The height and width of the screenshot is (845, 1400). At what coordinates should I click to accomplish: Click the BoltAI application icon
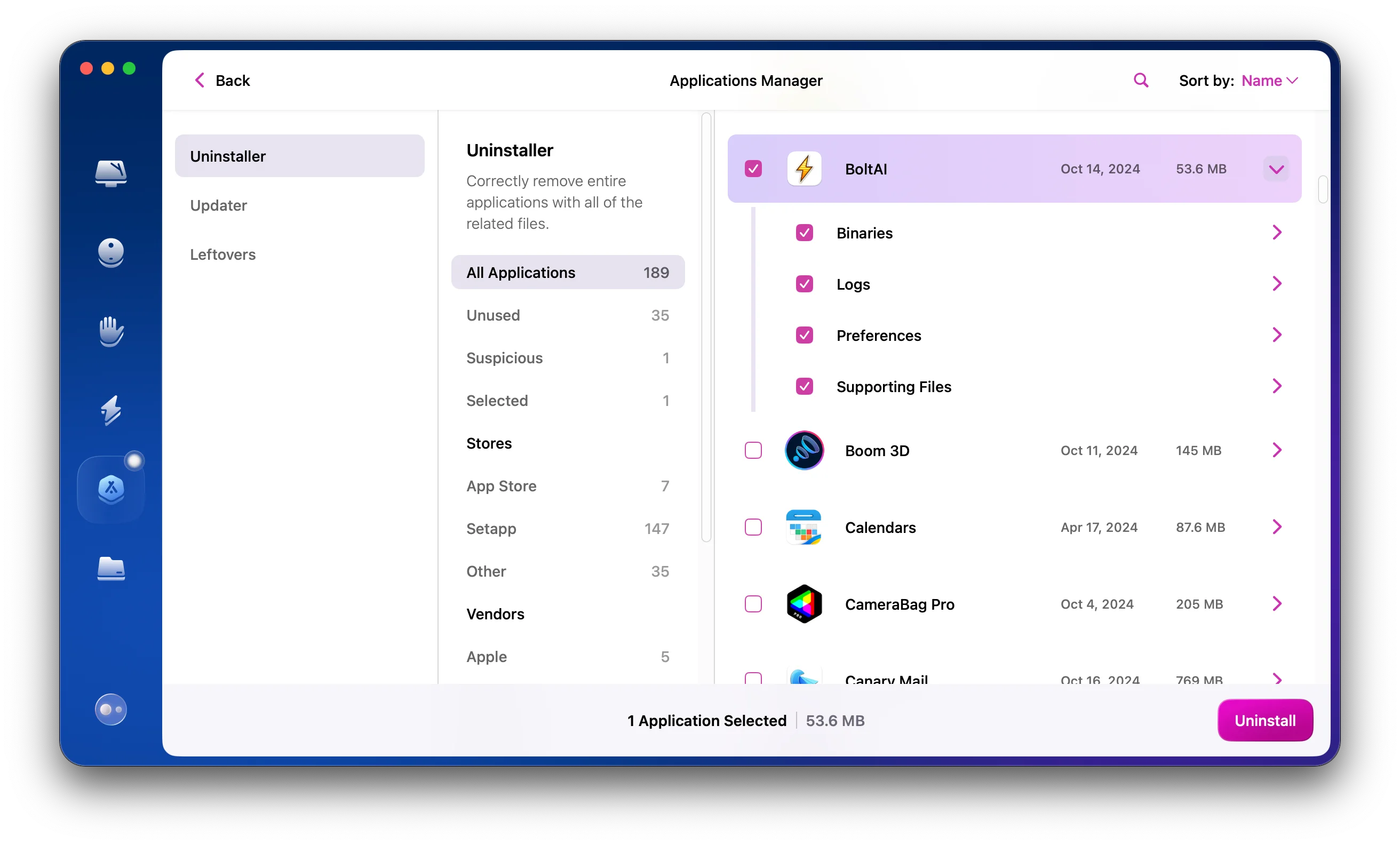[804, 168]
